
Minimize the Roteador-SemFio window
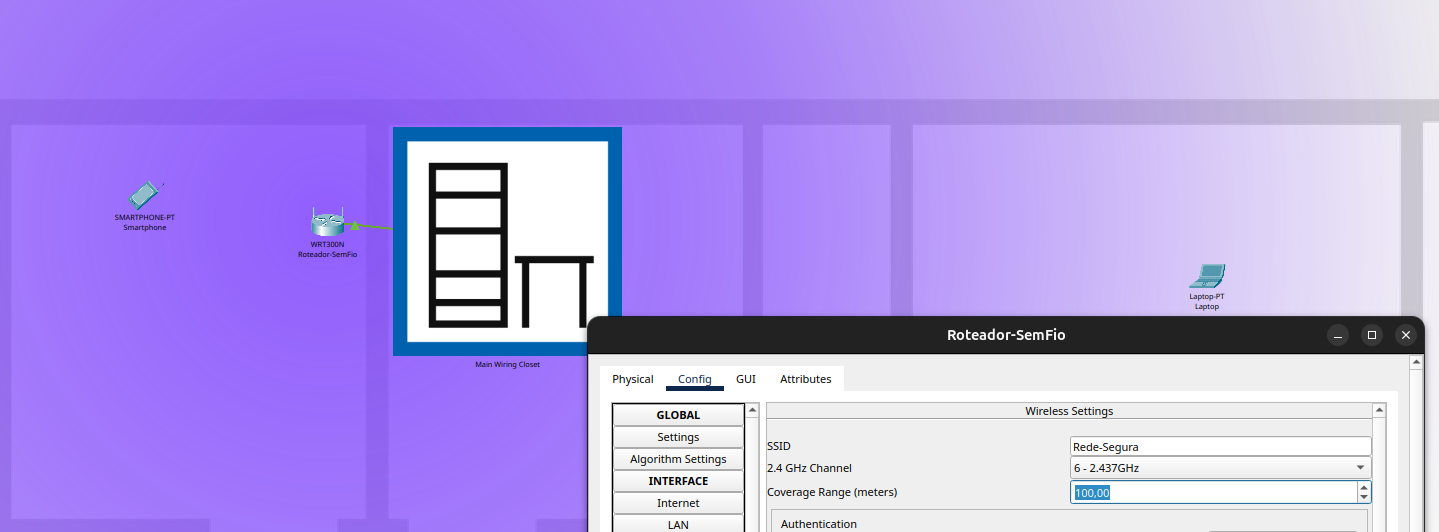1338,335
